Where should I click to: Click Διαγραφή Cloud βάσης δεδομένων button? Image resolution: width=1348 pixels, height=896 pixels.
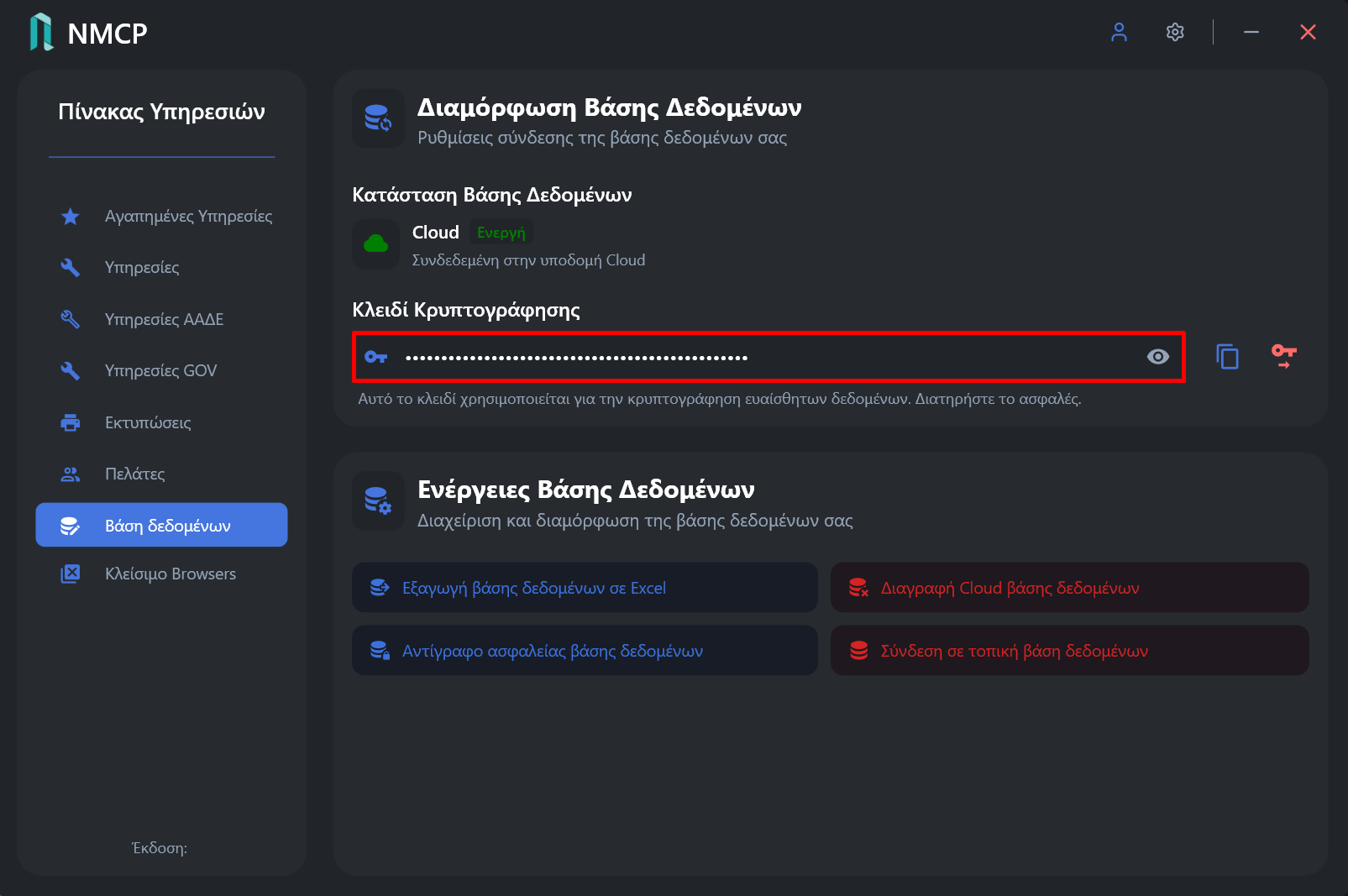coord(1069,588)
